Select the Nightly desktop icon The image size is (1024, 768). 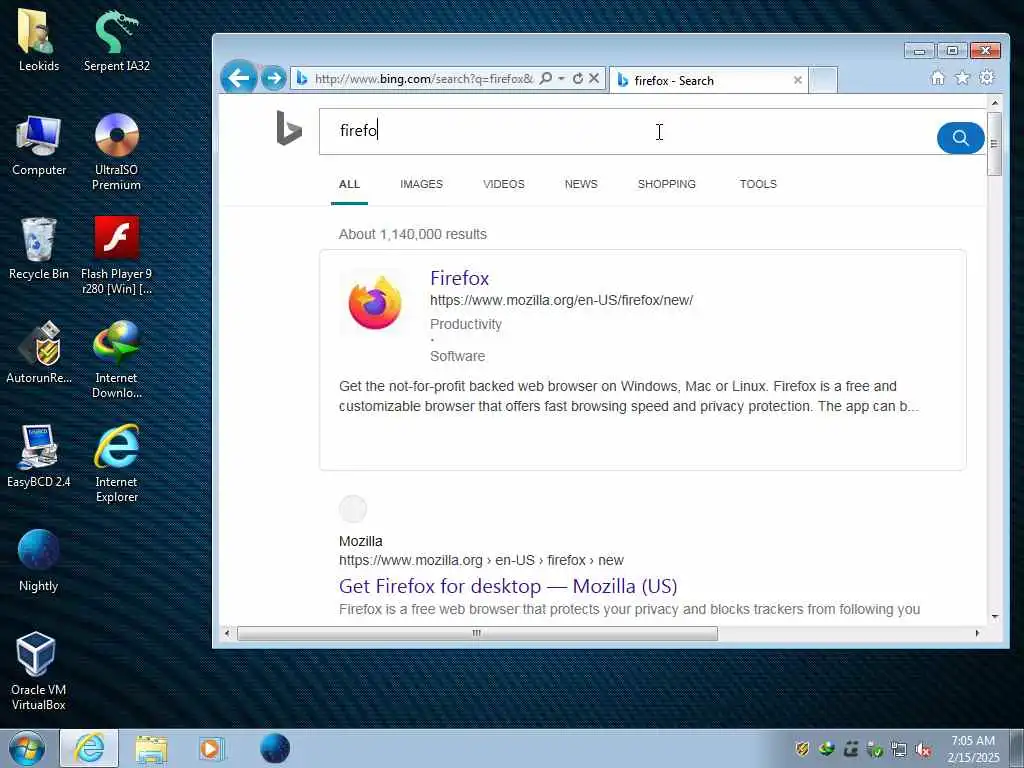(x=39, y=561)
